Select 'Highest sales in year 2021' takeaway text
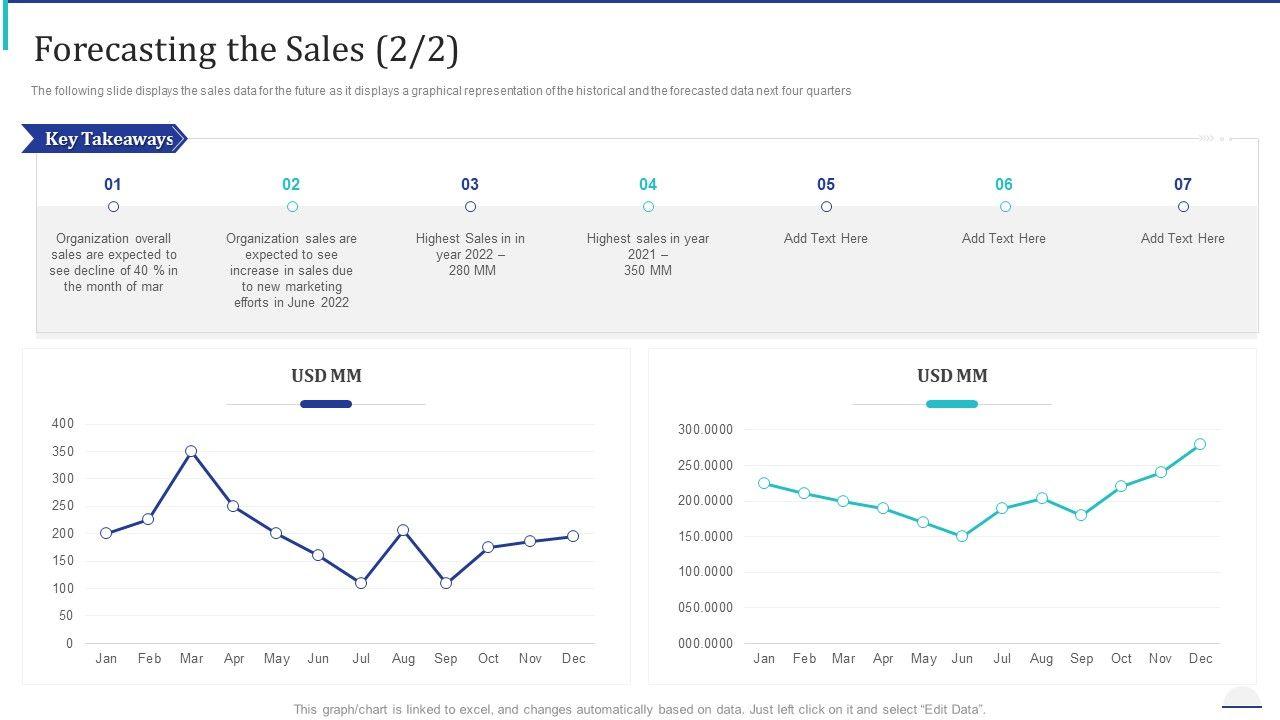 pyautogui.click(x=648, y=254)
